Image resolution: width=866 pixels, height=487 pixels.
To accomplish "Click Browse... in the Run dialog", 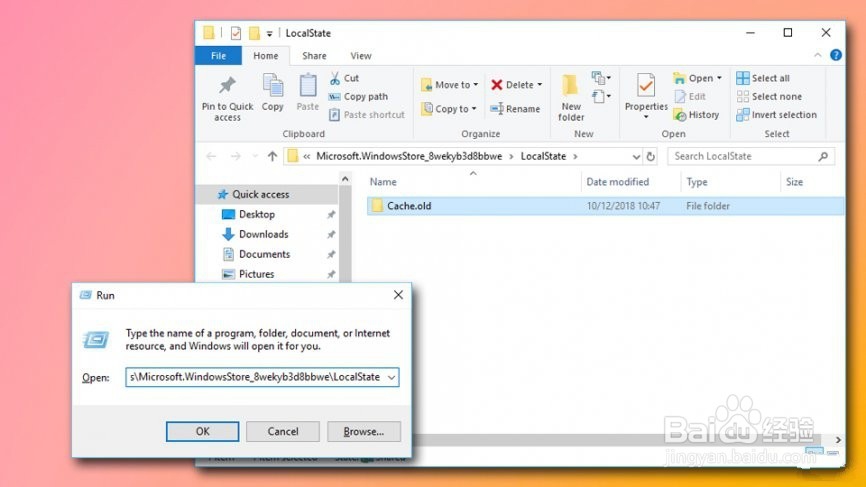I will pos(363,431).
